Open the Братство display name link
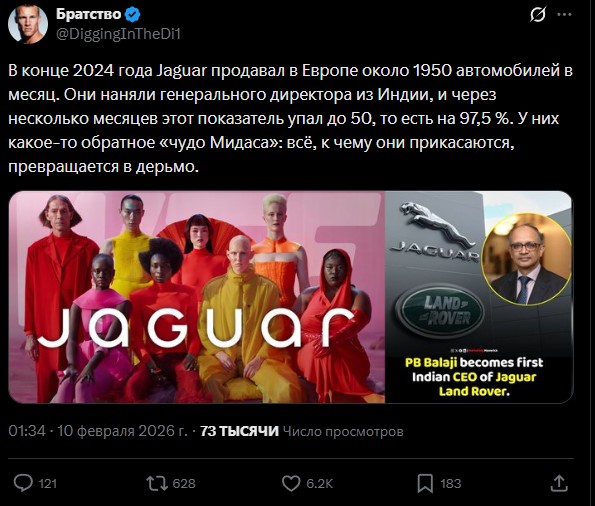595x506 pixels. point(88,14)
